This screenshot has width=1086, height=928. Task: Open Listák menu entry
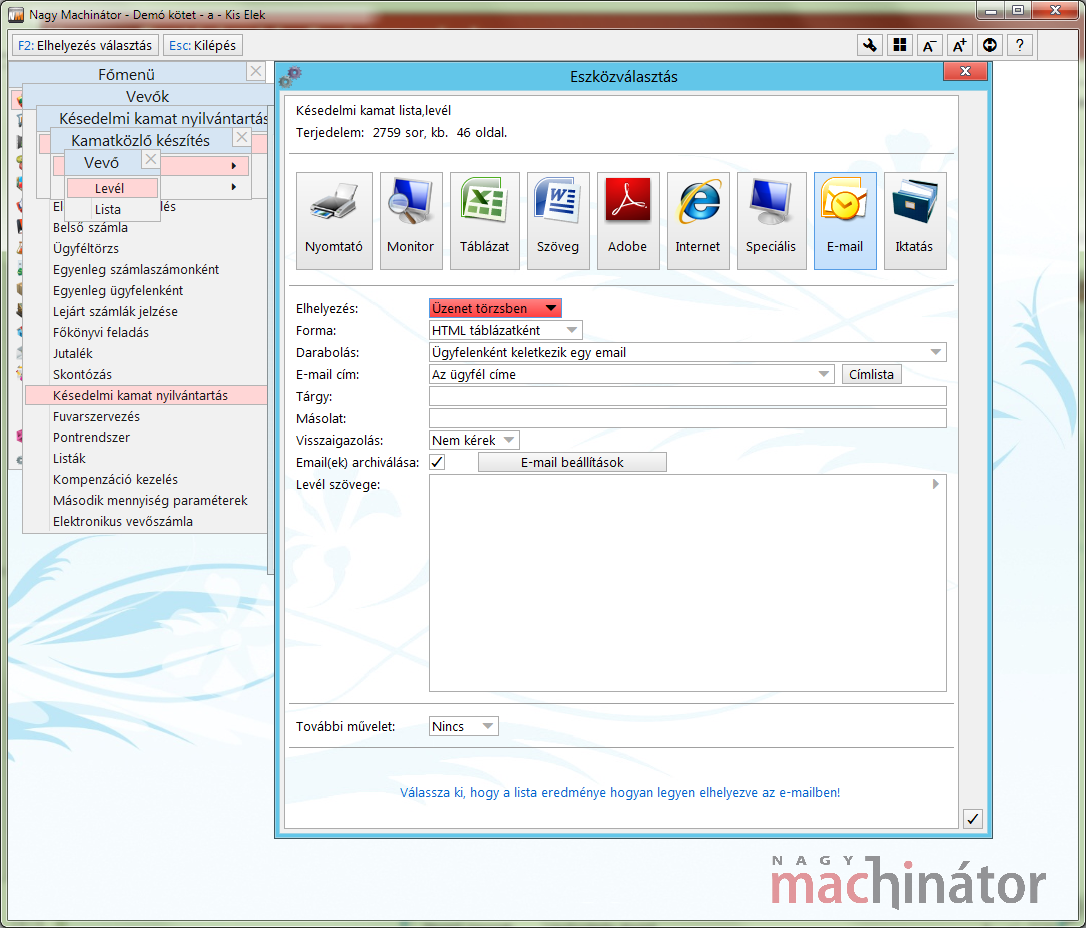[x=69, y=458]
